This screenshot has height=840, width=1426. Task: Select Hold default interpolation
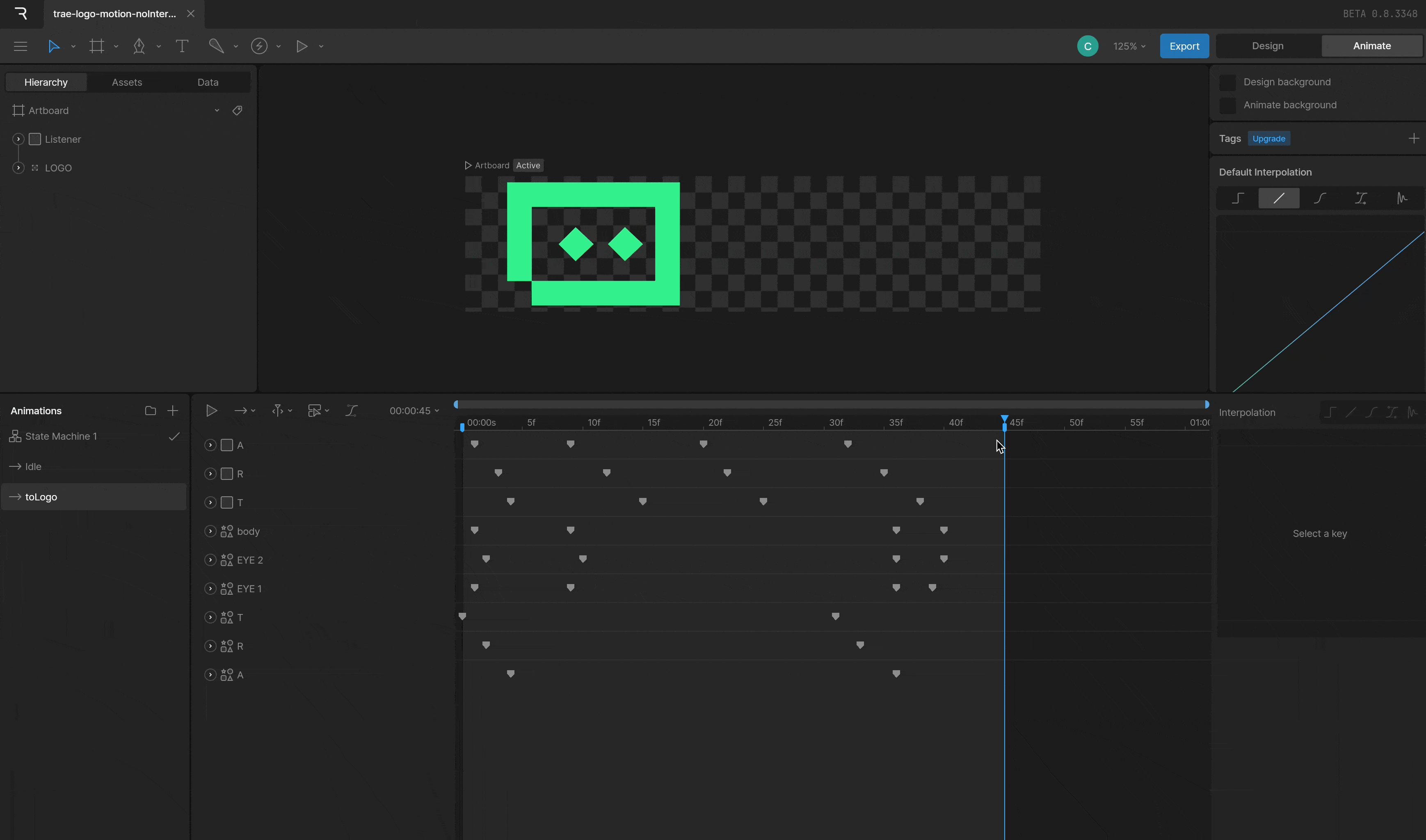coord(1237,198)
